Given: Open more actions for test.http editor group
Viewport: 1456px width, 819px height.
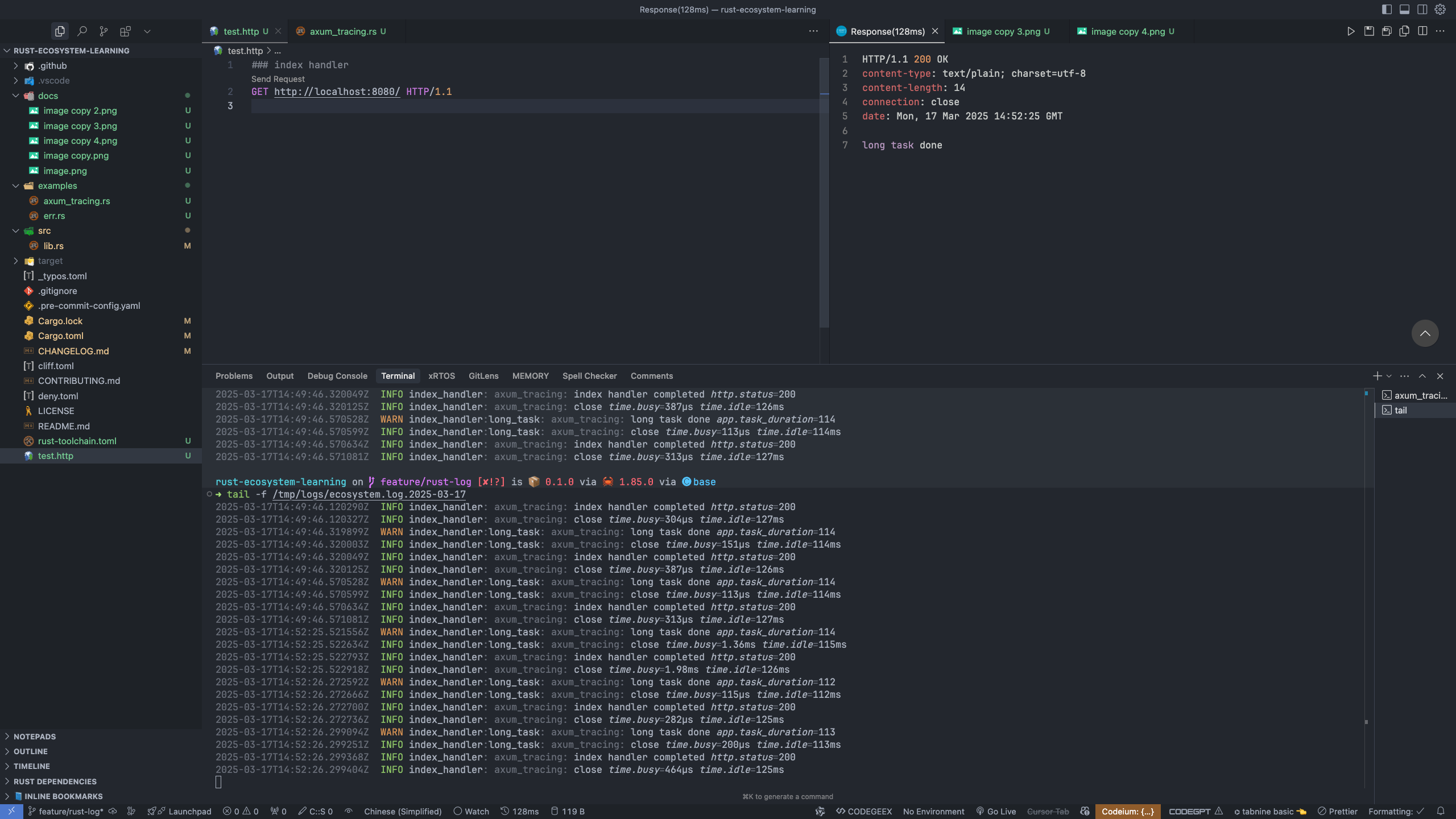Looking at the screenshot, I should click(813, 31).
